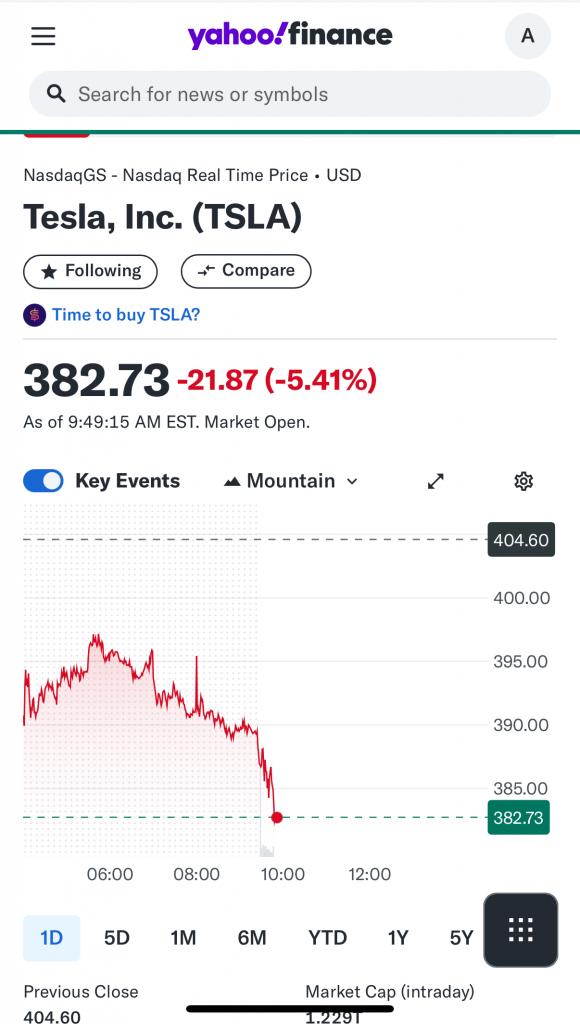Tap the search magnifier icon

[x=57, y=94]
